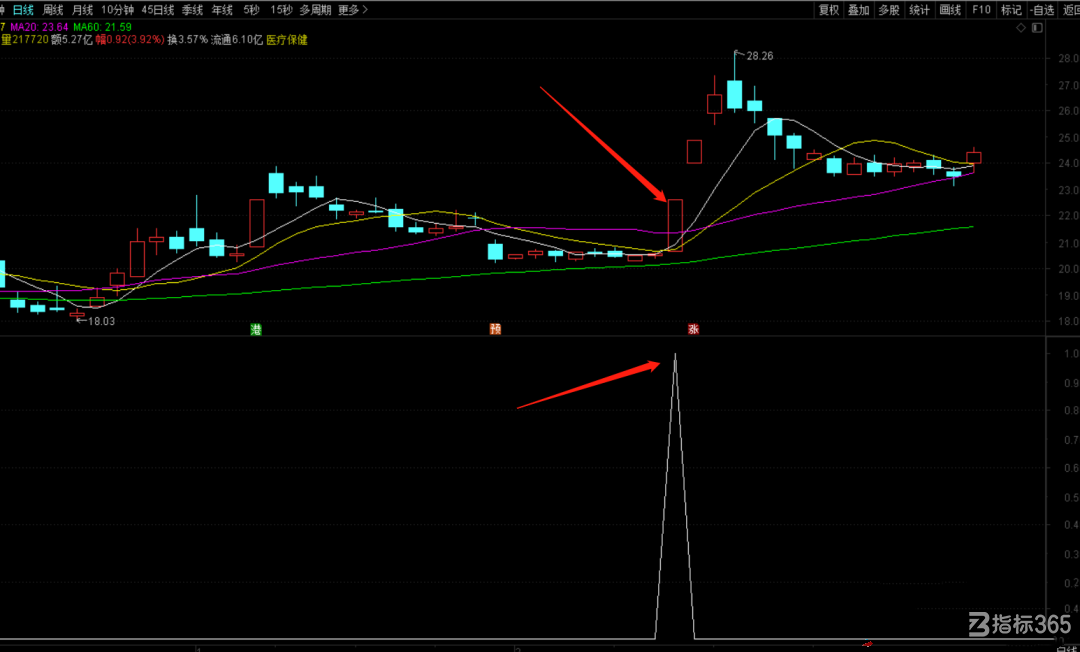Click the 换3.57% turnover rate text

point(187,40)
